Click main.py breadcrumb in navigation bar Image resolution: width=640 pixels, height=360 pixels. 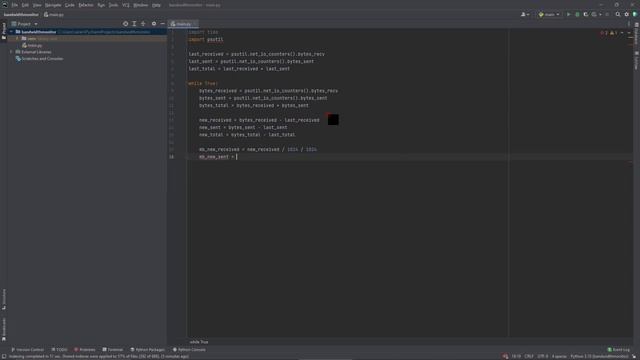54,15
